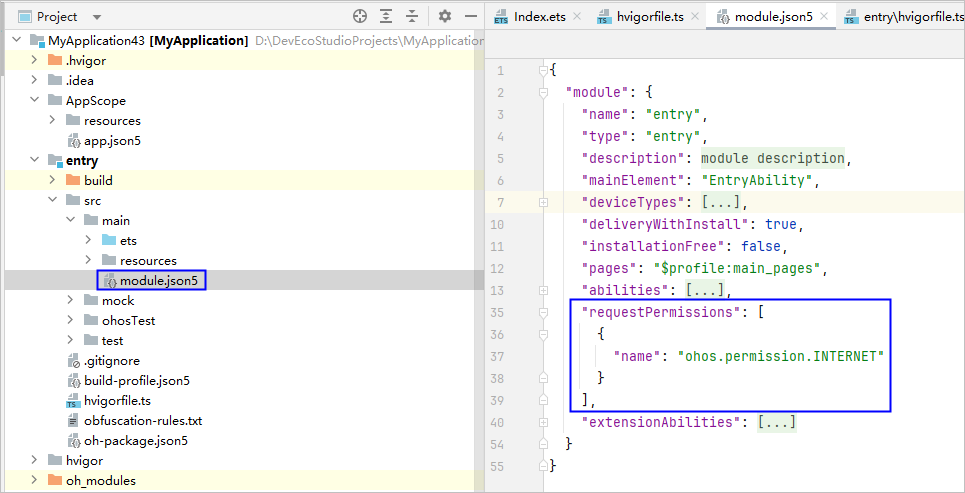Select obfuscation-rules.txt file
This screenshot has height=493, width=965.
coord(142,420)
